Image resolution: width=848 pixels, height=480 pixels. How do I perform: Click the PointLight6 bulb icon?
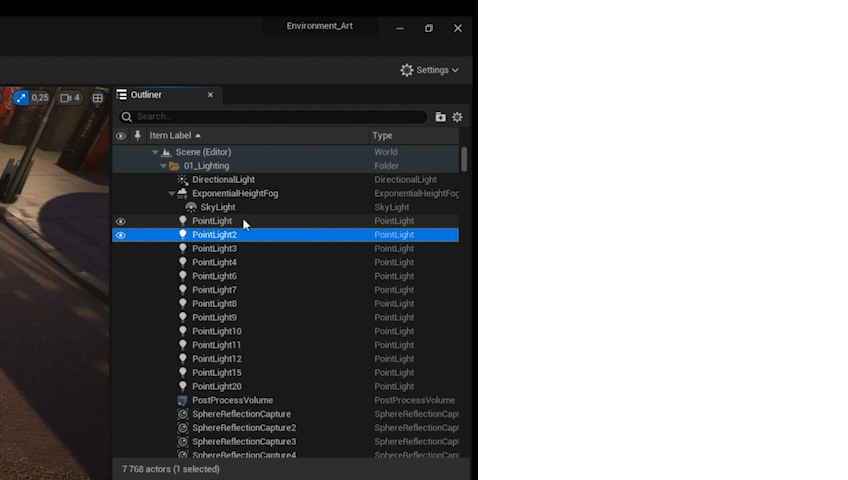183,276
